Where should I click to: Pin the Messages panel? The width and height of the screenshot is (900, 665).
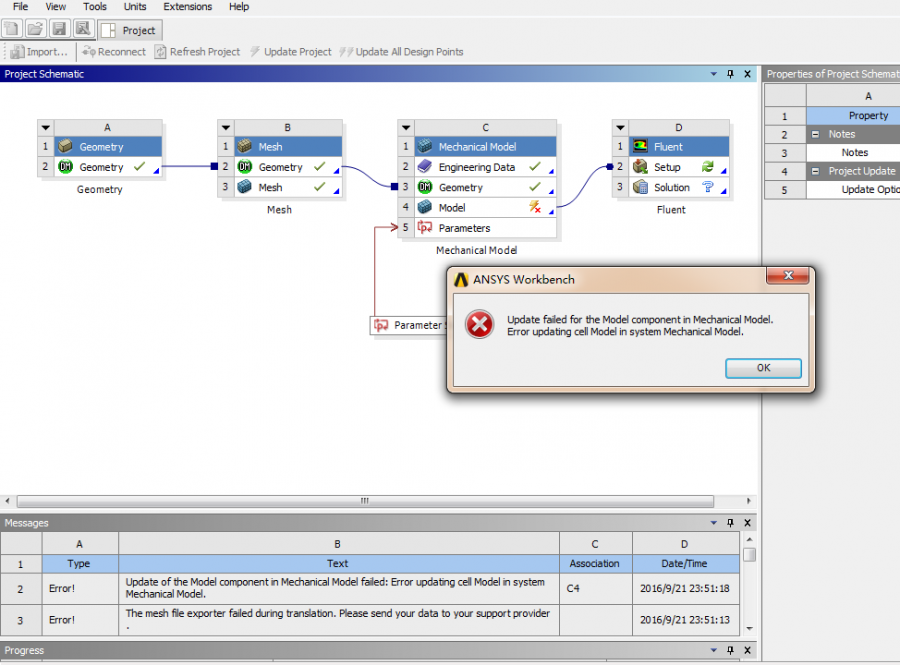730,523
